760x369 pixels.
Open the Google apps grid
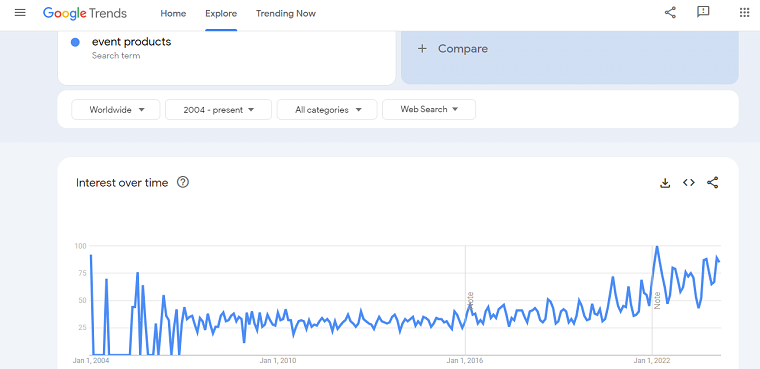point(744,13)
